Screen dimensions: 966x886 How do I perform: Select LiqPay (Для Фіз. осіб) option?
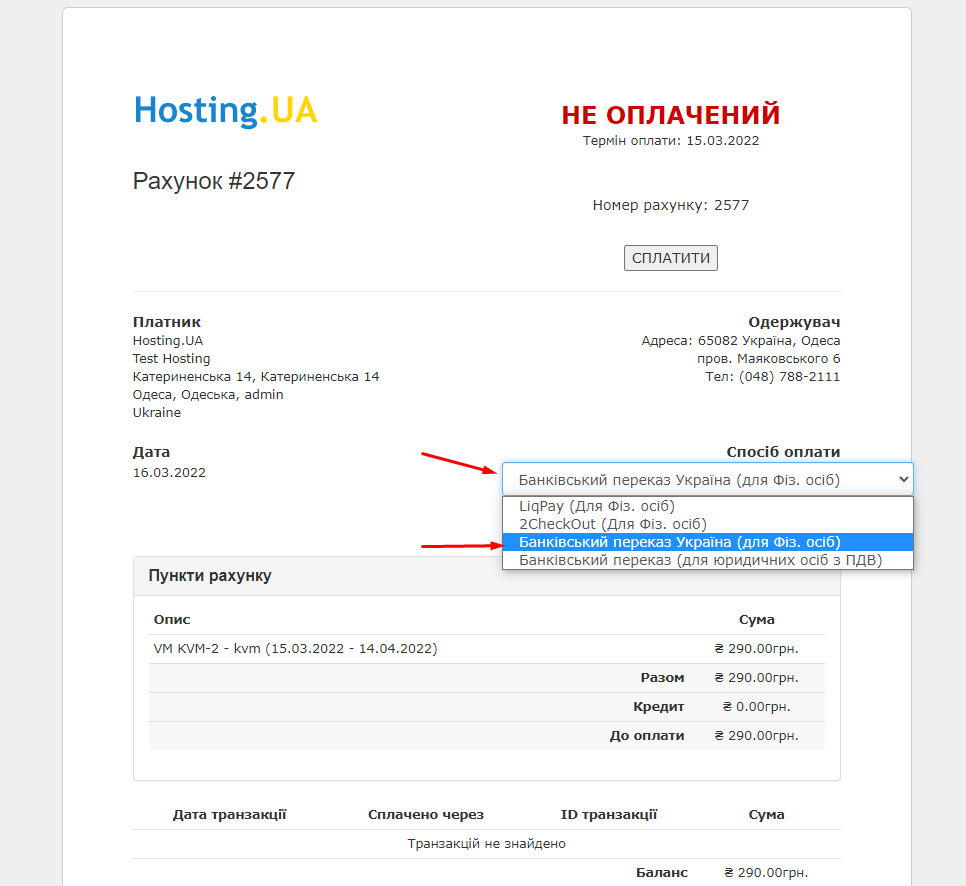[707, 506]
